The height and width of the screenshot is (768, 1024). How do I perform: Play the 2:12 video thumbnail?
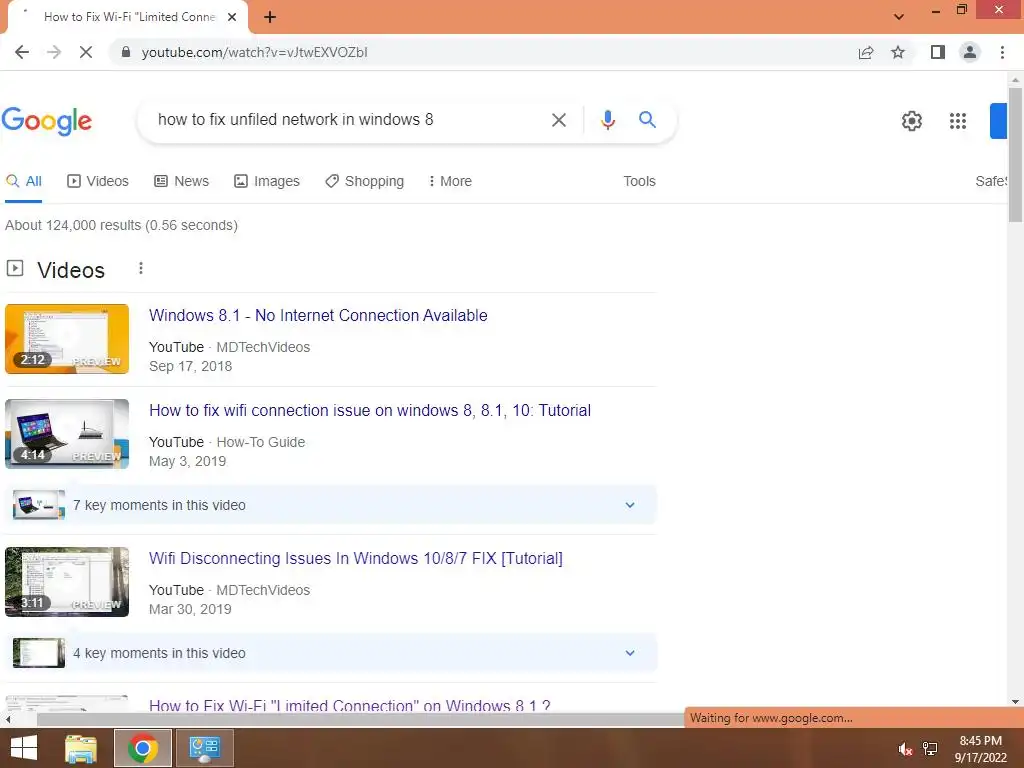click(67, 339)
